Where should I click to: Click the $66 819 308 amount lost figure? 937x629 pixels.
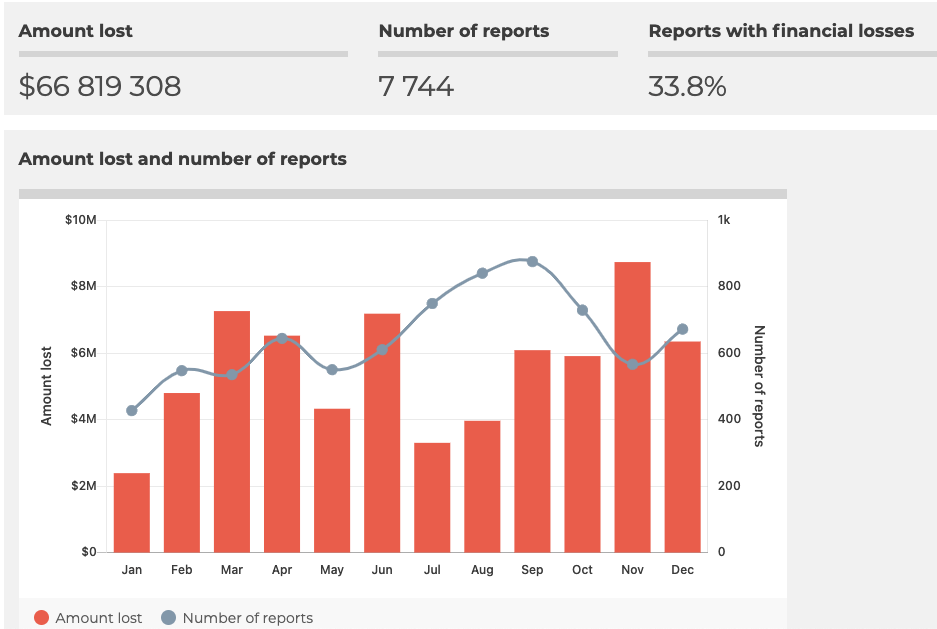(100, 86)
